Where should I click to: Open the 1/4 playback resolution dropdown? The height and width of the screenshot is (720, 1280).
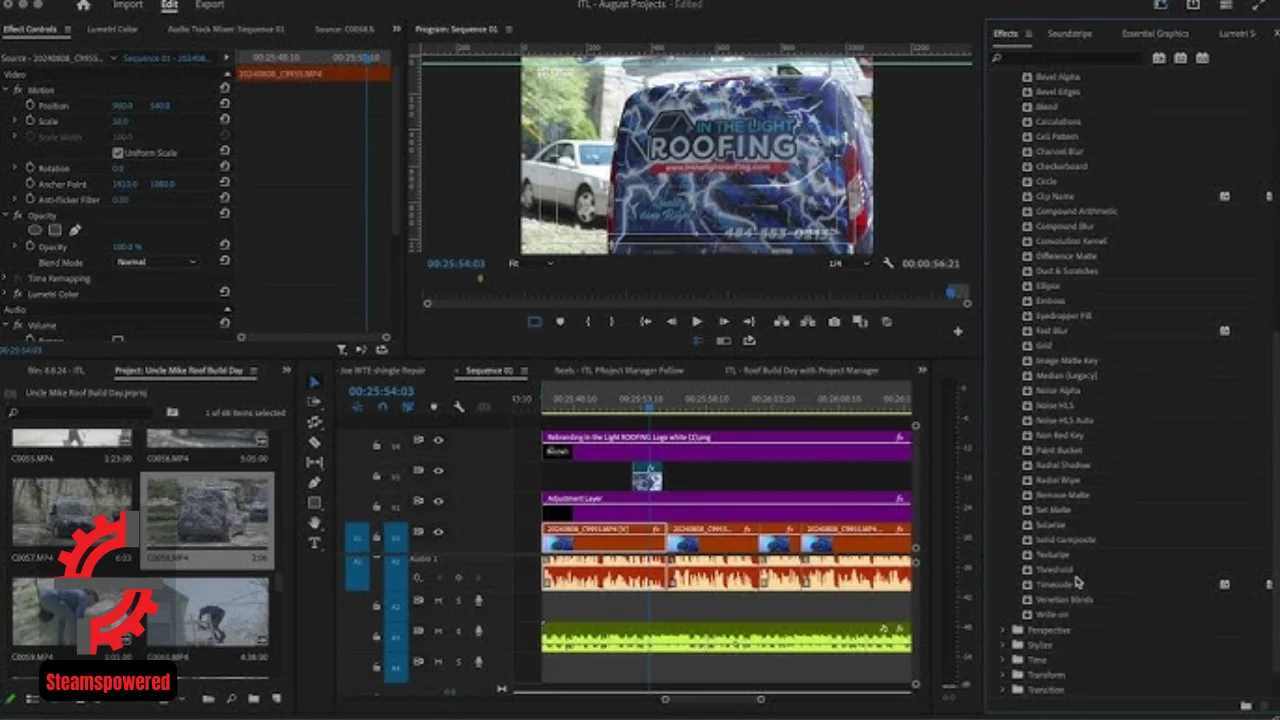click(848, 263)
